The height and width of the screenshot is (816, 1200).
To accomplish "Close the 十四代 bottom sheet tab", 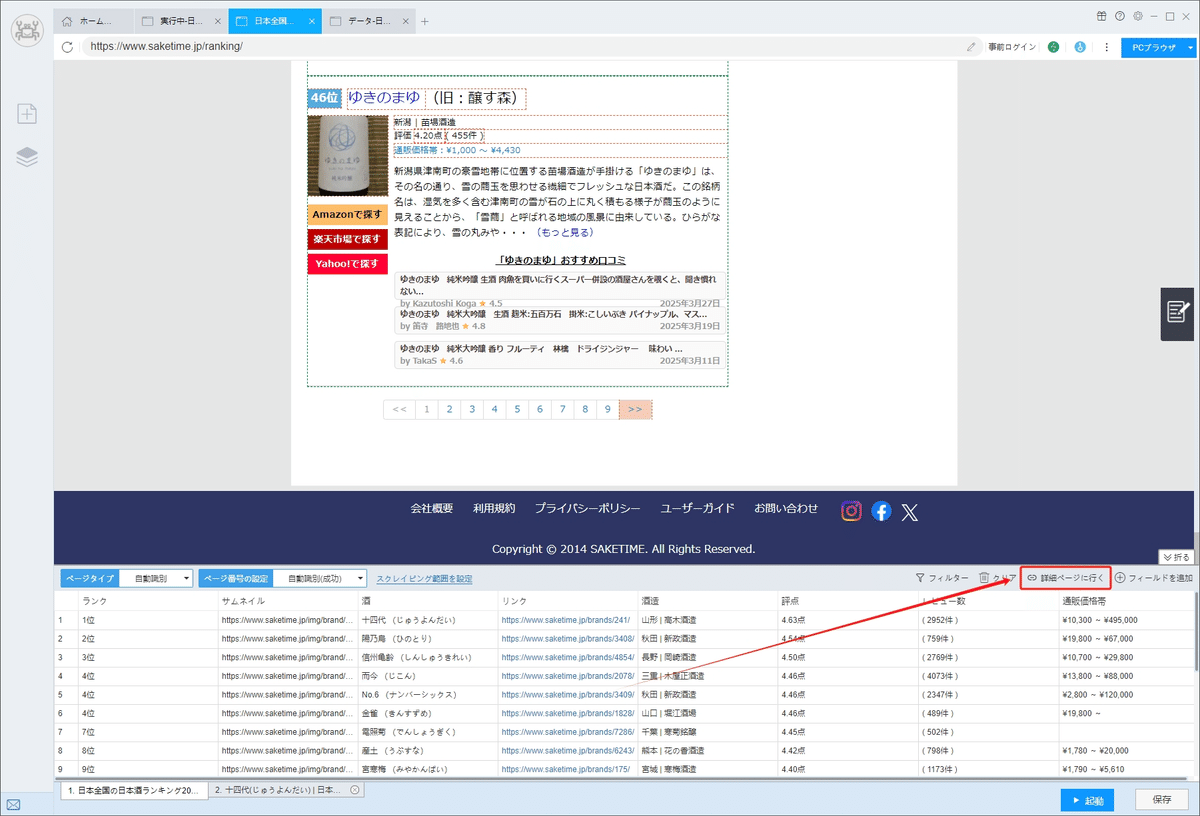I will pyautogui.click(x=355, y=790).
